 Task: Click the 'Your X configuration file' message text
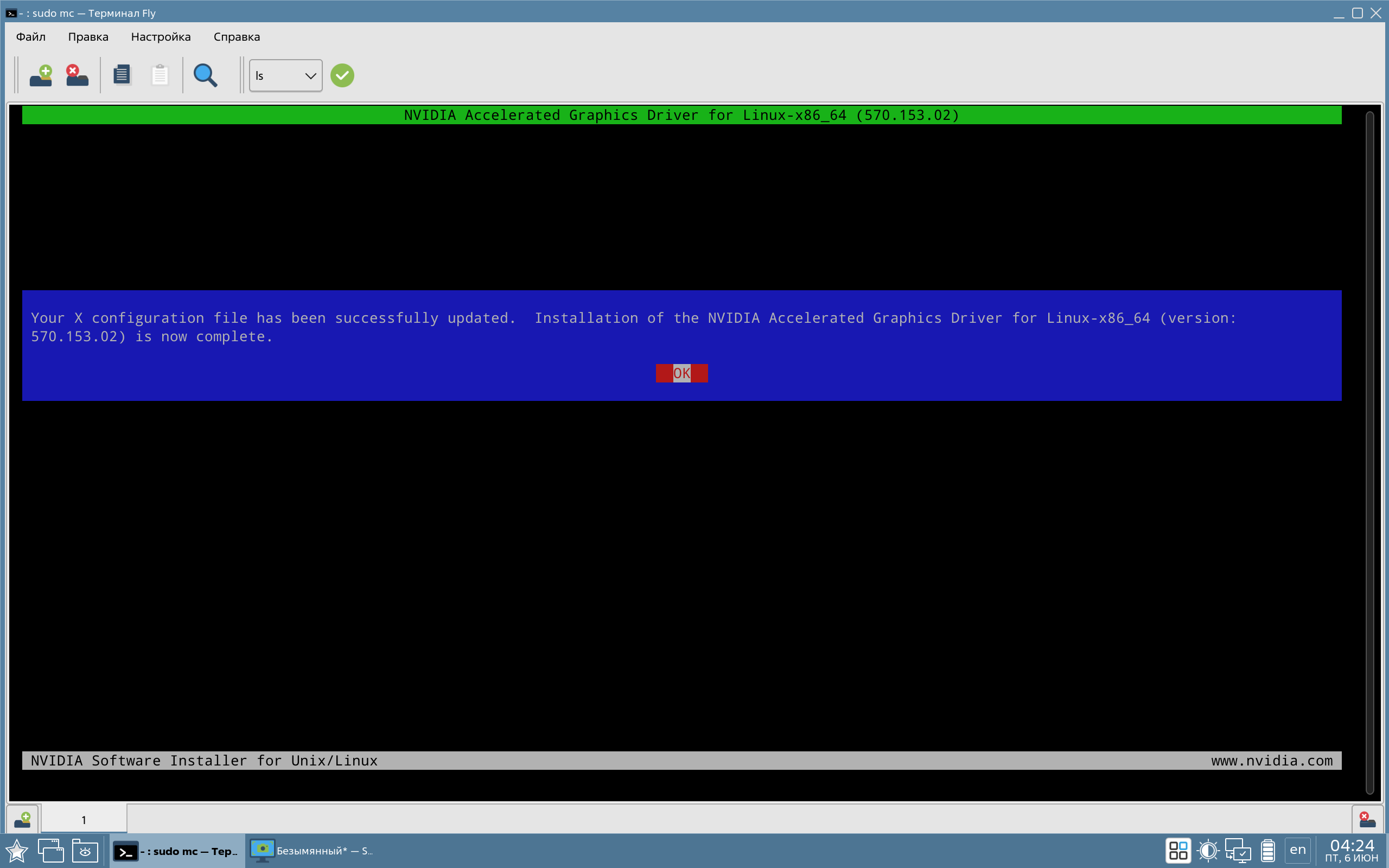click(x=633, y=327)
